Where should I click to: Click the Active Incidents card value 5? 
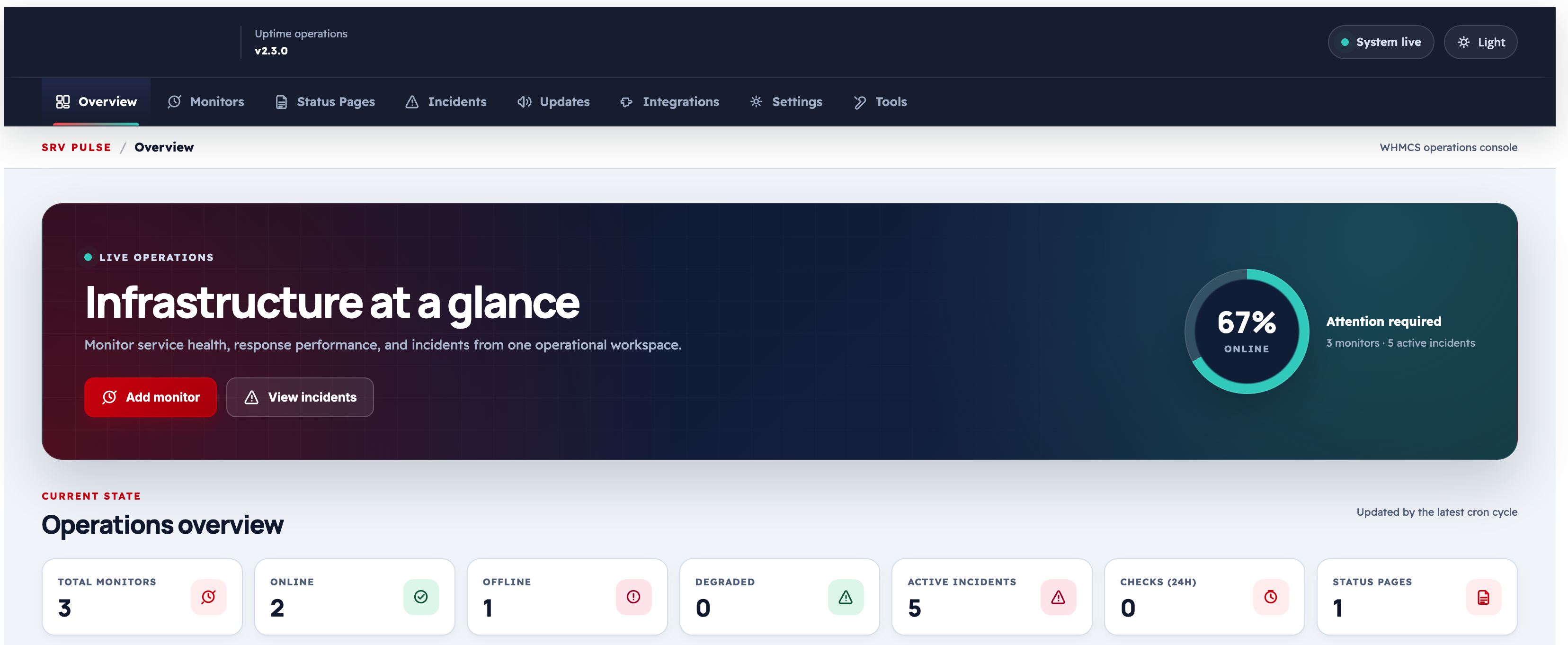[914, 609]
